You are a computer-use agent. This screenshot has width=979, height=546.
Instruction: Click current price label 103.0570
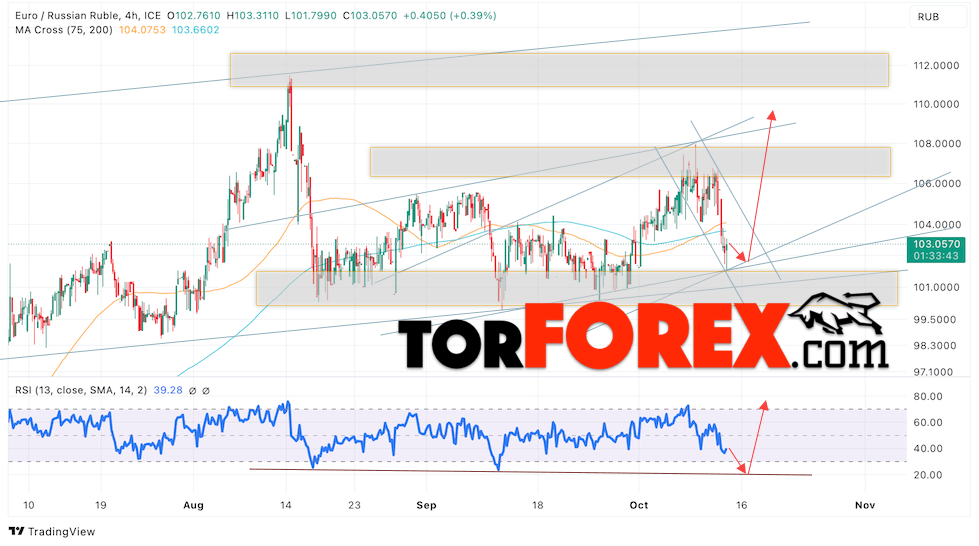936,244
